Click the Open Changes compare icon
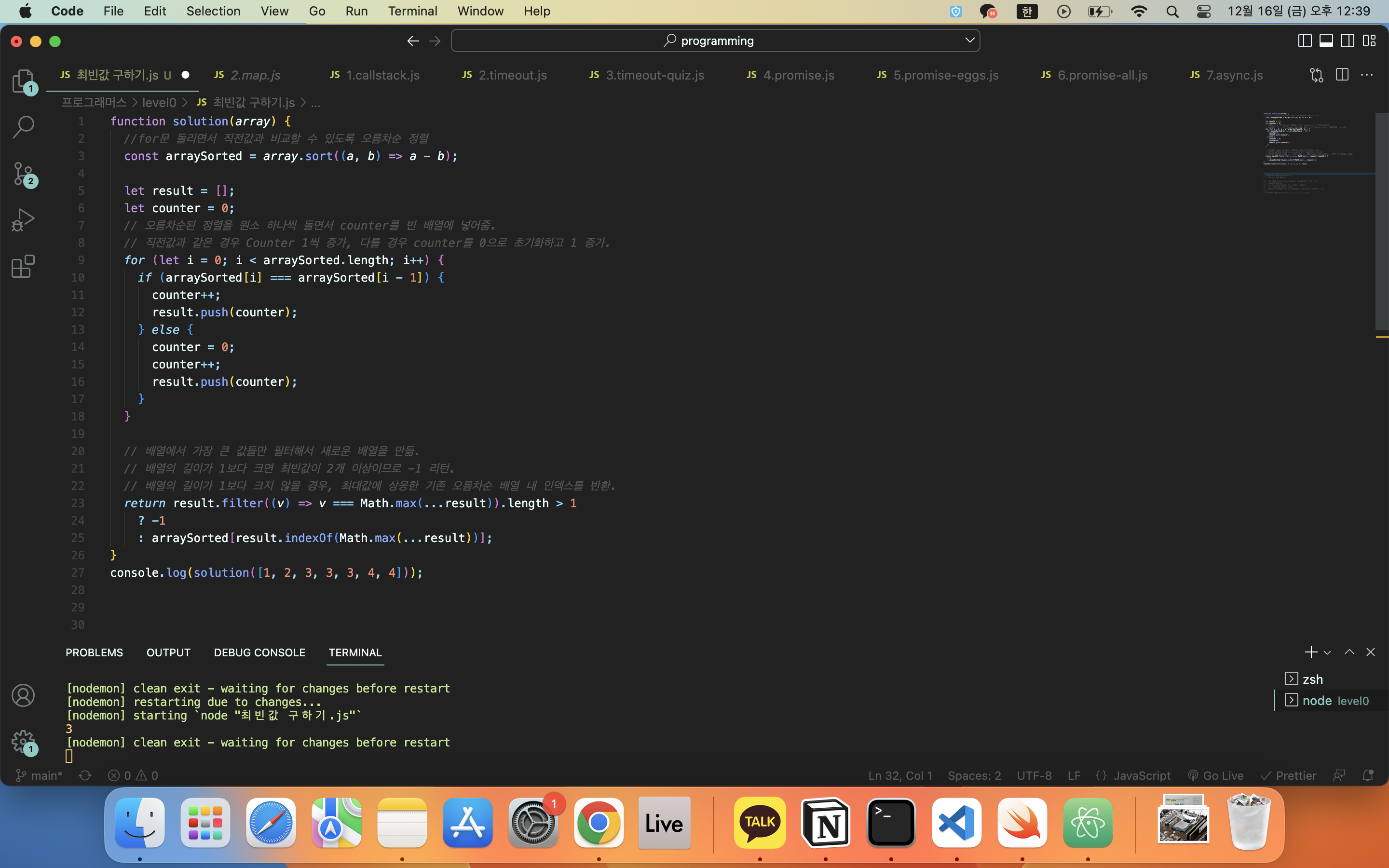Screen dimensions: 1389x868 [x=1316, y=75]
